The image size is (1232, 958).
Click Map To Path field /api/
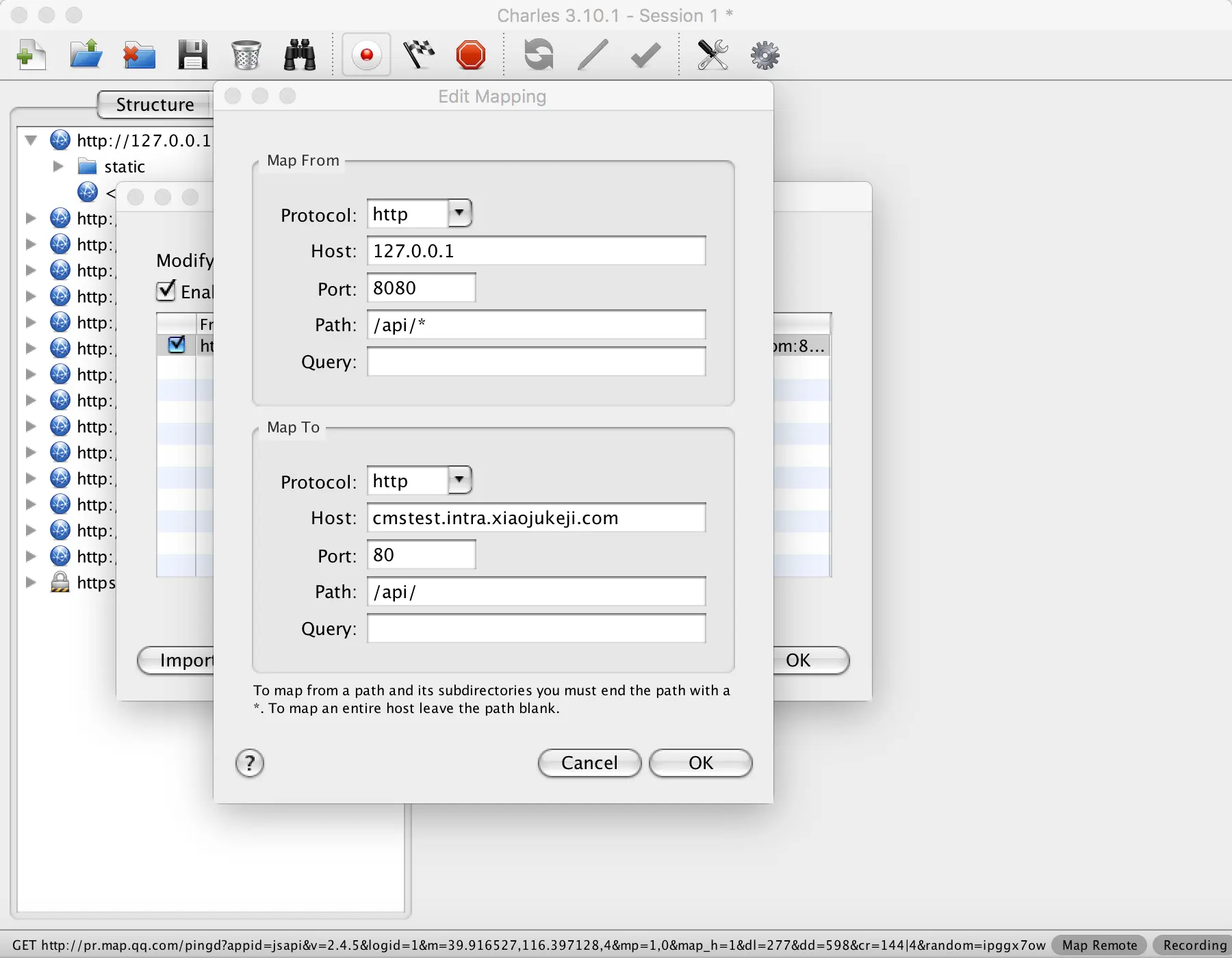pyautogui.click(x=537, y=591)
